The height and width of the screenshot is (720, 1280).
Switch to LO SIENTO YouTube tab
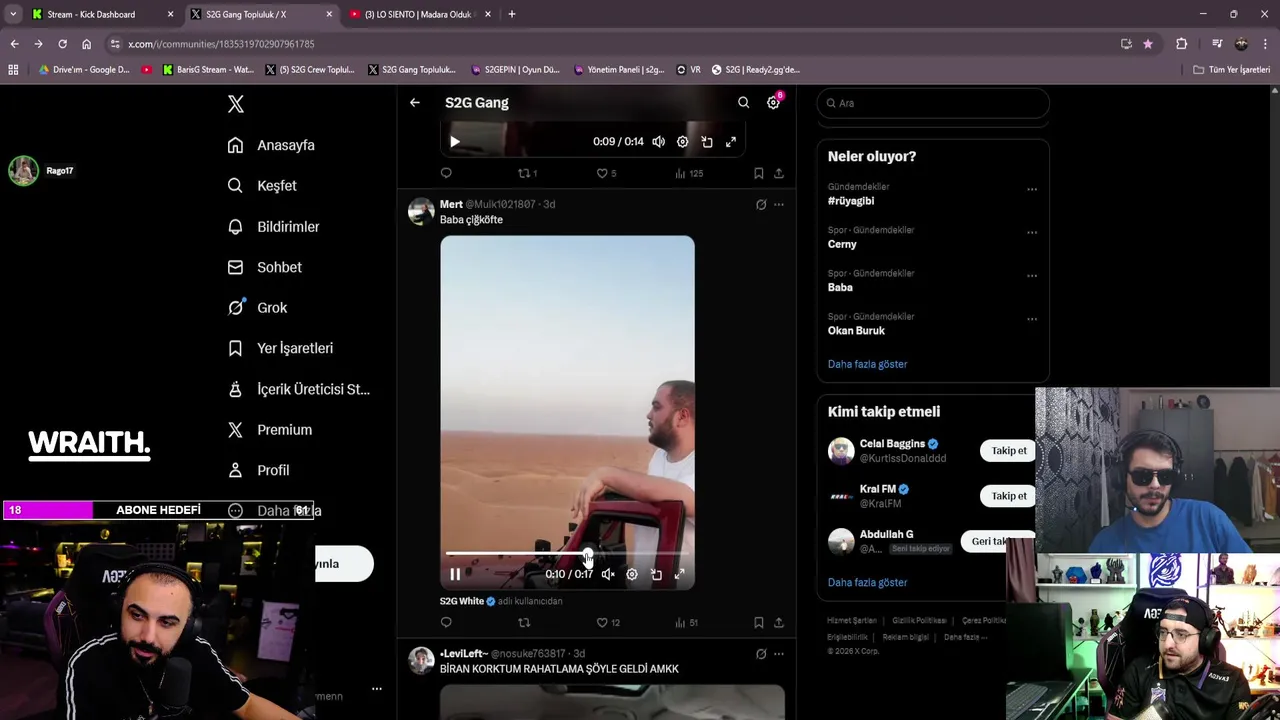(x=418, y=14)
